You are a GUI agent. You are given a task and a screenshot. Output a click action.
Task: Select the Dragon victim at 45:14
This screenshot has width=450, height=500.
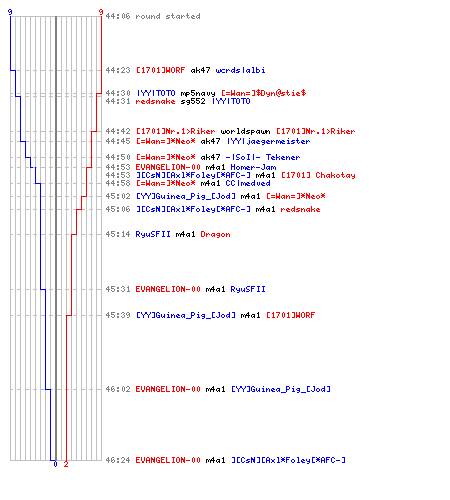click(215, 234)
